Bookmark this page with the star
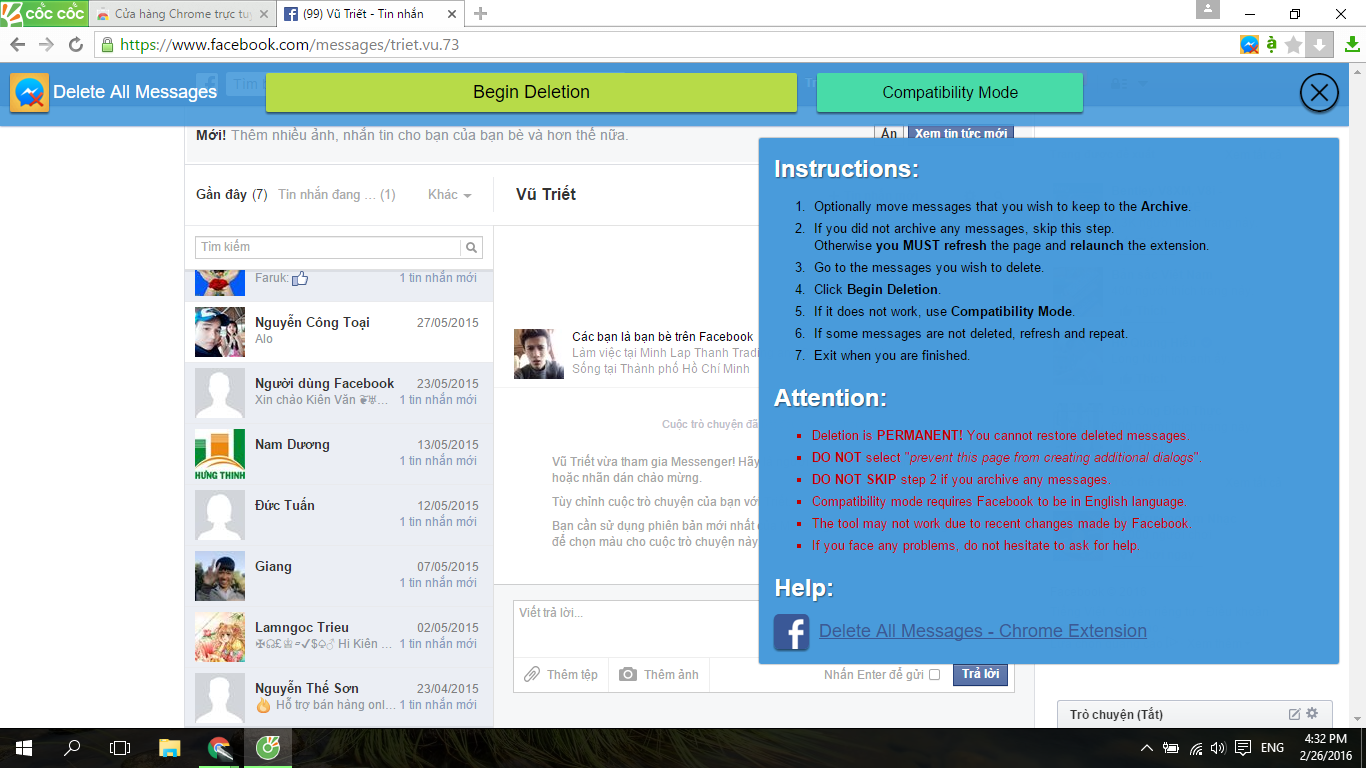 click(x=1294, y=44)
